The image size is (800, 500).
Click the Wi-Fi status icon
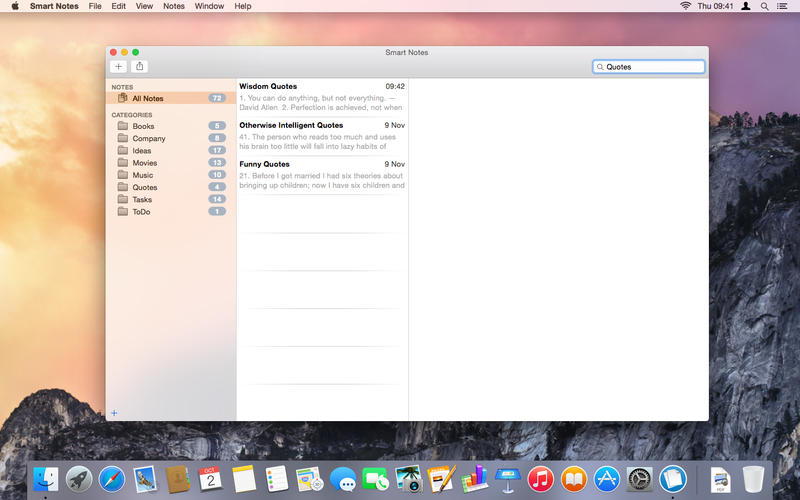click(x=686, y=6)
